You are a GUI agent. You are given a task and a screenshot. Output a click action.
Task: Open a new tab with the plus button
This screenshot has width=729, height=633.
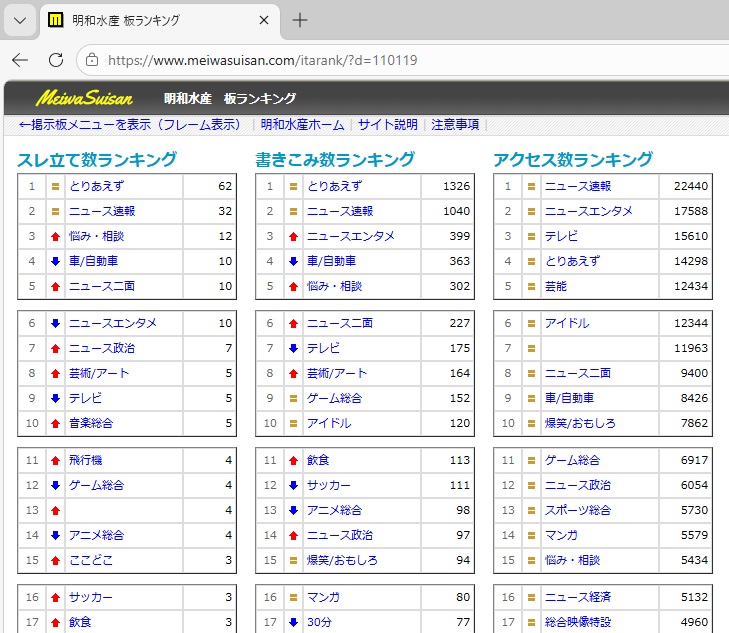[x=300, y=20]
